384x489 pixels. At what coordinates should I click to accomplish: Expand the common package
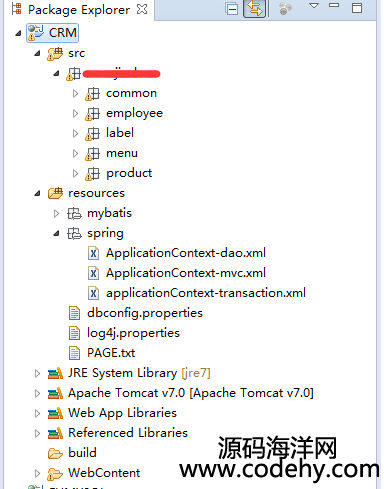click(x=75, y=94)
